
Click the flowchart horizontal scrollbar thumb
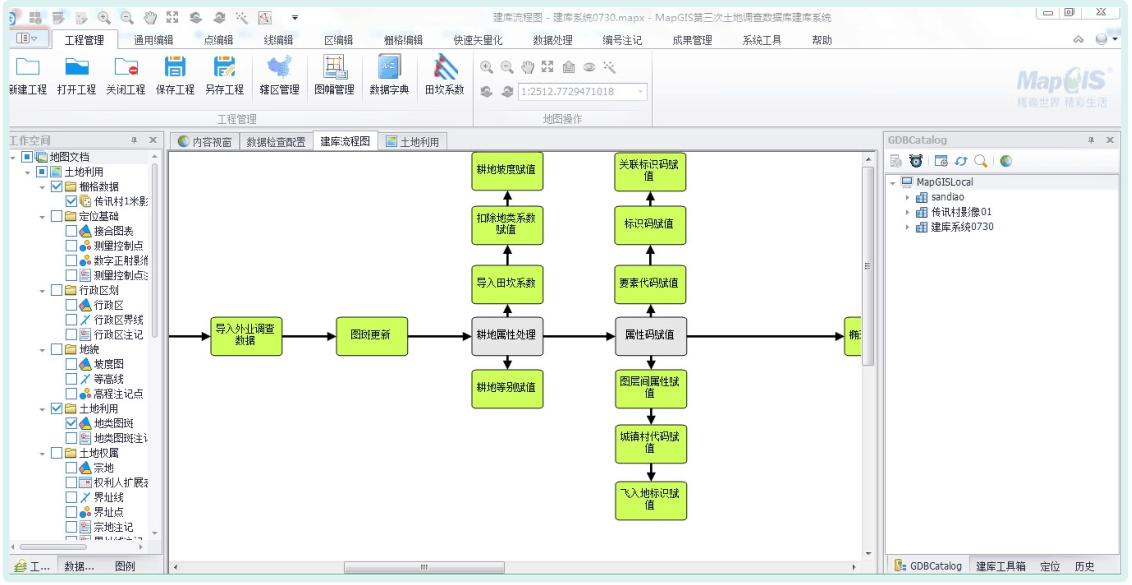point(425,567)
